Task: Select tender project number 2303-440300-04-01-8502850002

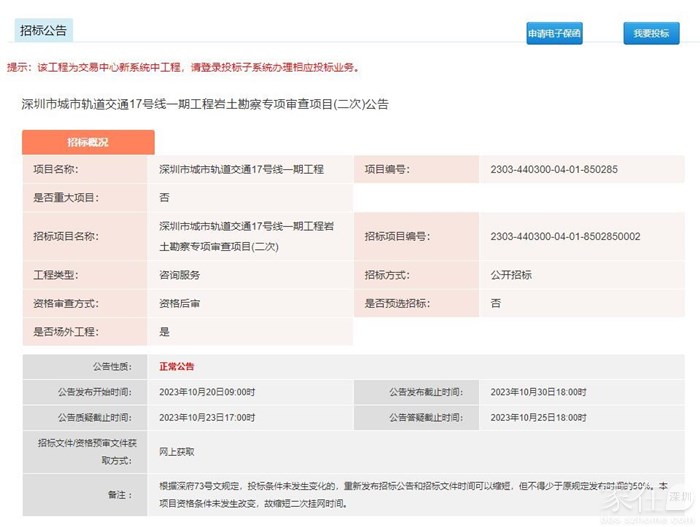Action: click(565, 236)
